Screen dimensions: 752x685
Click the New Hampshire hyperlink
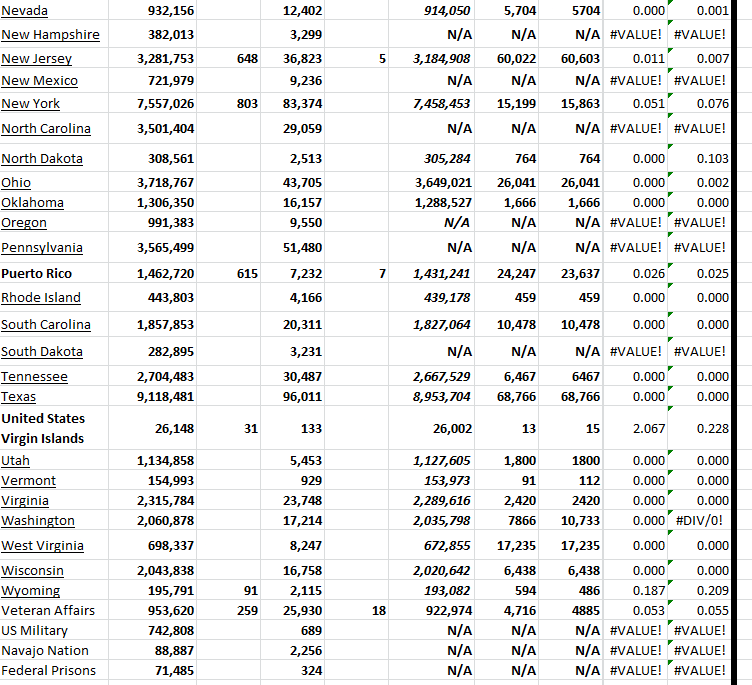click(50, 35)
